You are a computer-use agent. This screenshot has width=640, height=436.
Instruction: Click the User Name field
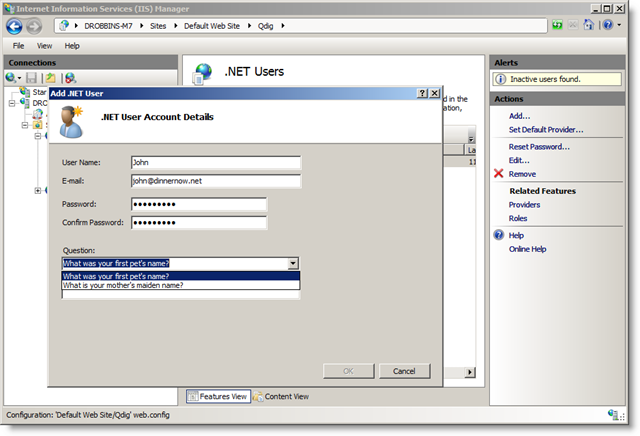(x=216, y=162)
